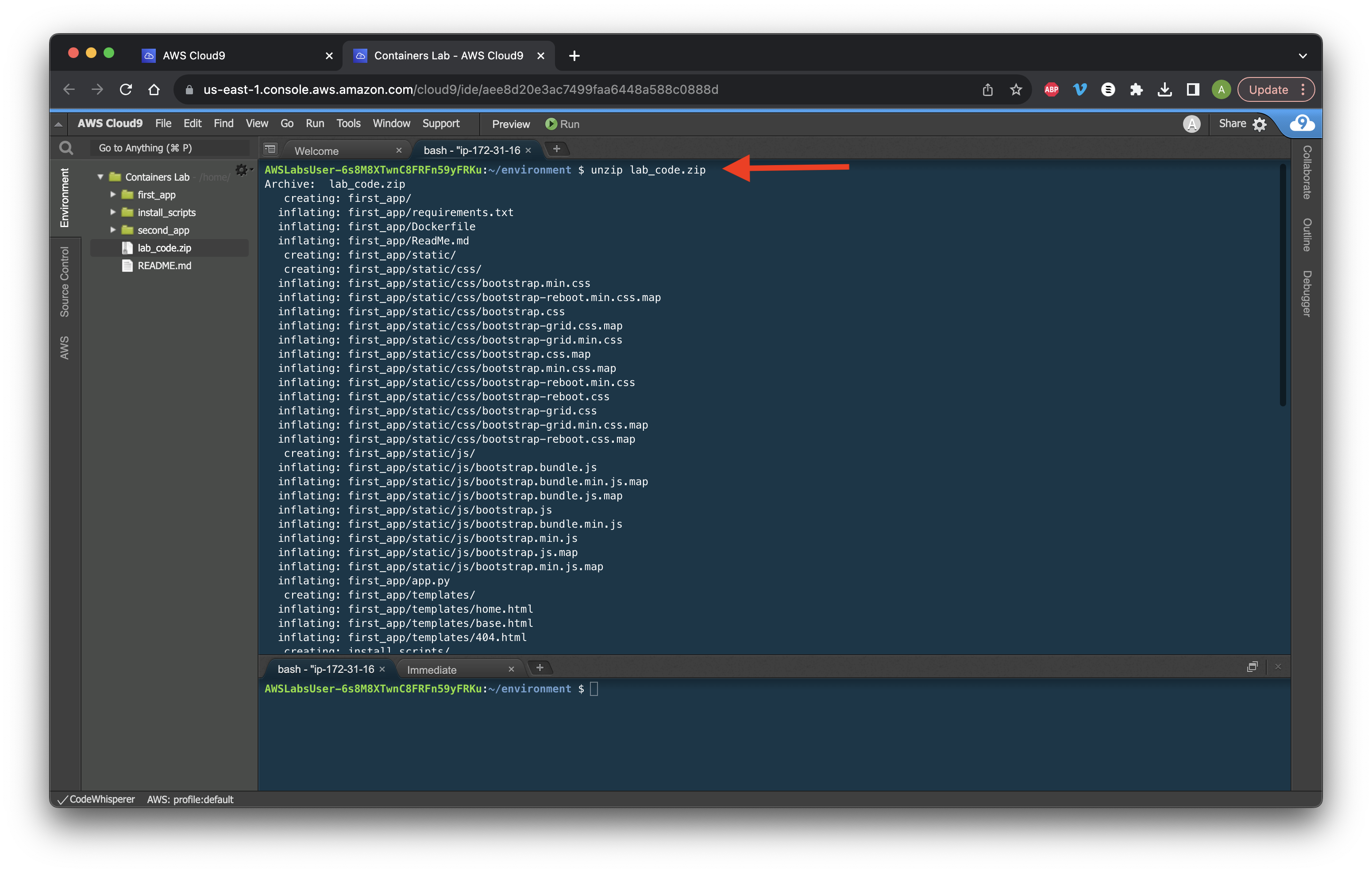Click the Go to Anything search field
This screenshot has height=873, width=1372.
click(x=169, y=148)
